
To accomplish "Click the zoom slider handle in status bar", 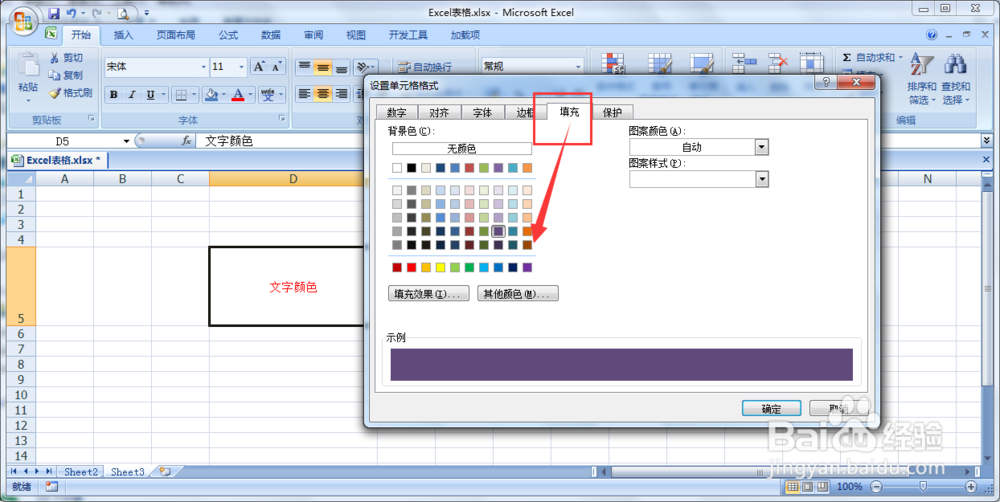I will 923,487.
